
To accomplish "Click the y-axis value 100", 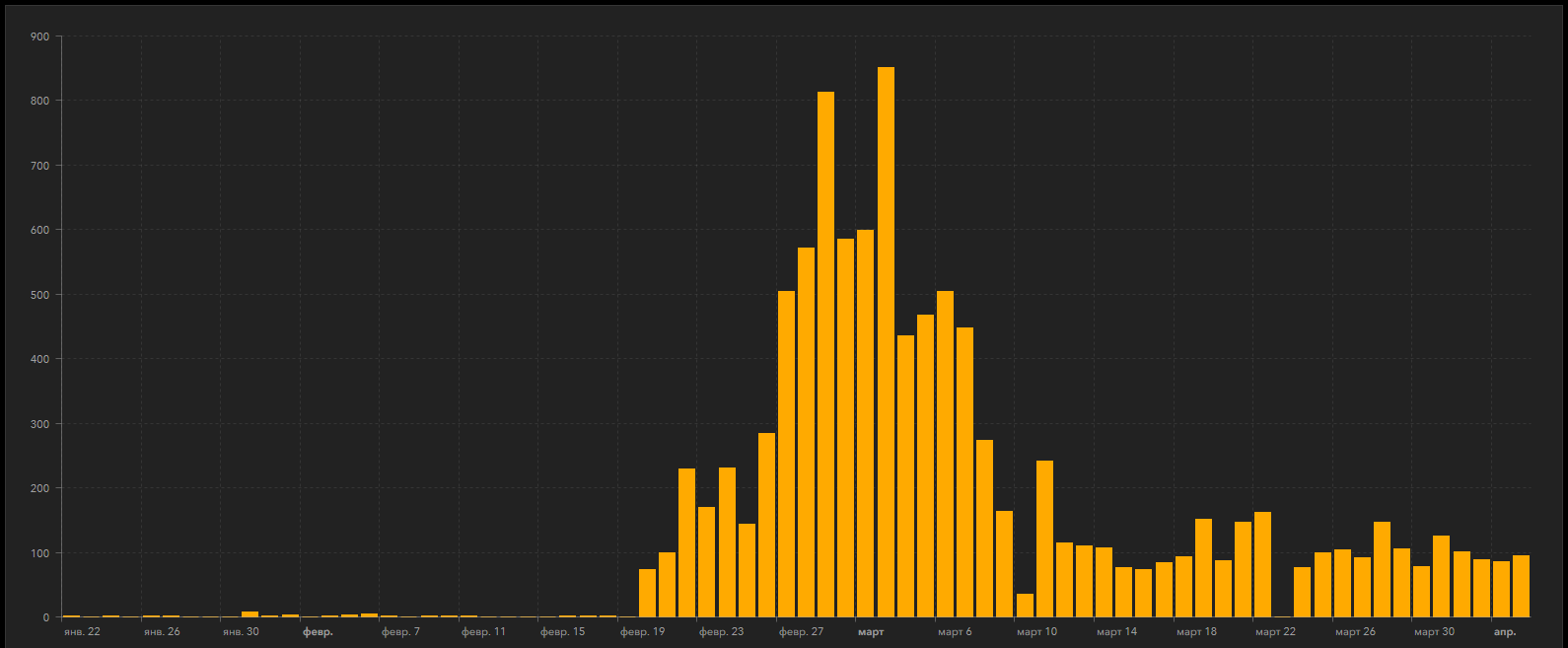I will (39, 553).
